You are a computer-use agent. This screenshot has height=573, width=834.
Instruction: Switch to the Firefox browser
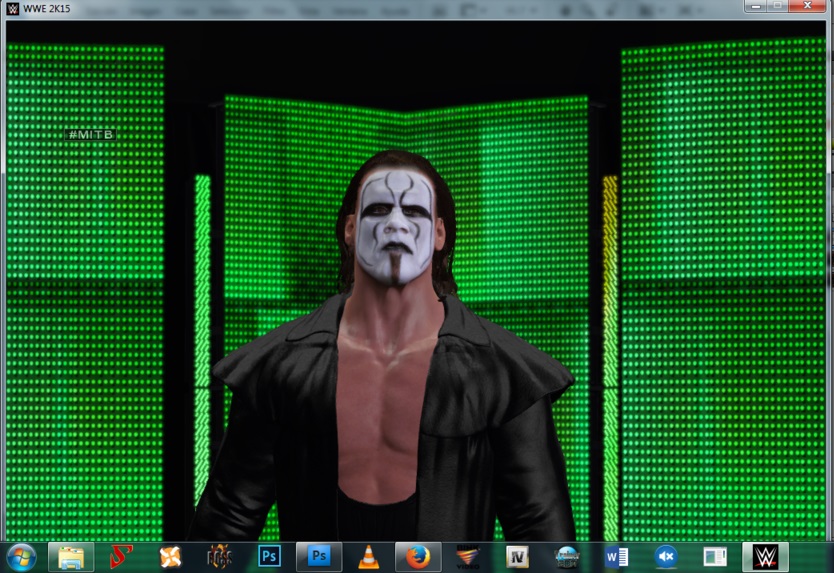[x=418, y=557]
